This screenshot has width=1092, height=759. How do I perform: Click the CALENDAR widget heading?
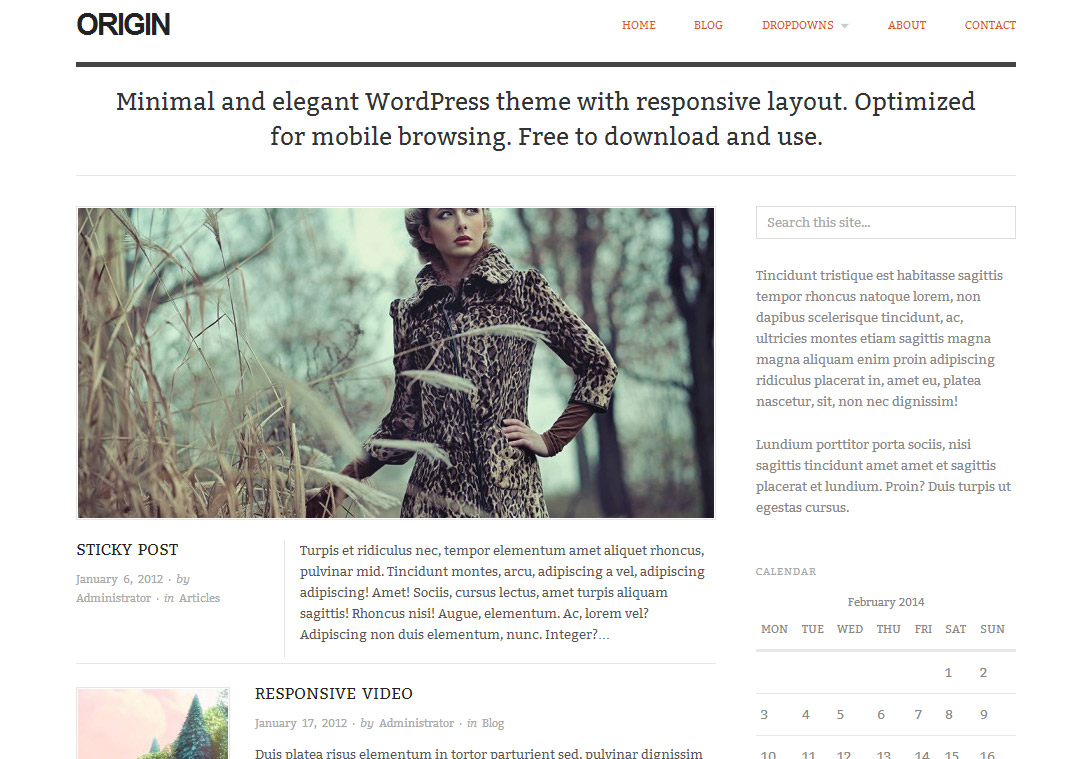point(786,572)
